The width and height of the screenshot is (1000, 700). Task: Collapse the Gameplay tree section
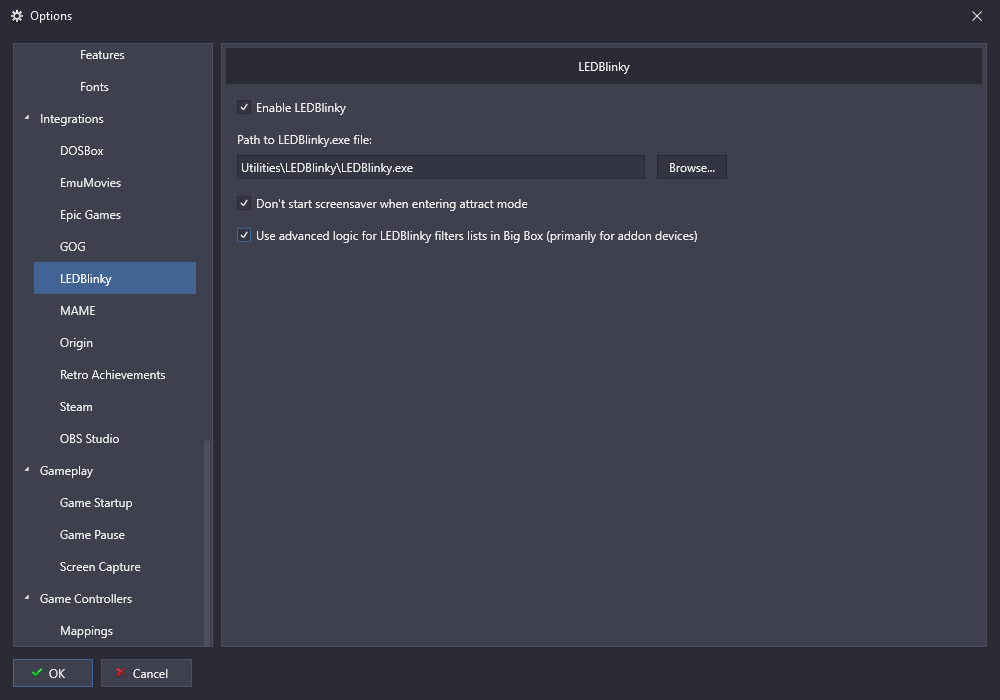(x=27, y=470)
